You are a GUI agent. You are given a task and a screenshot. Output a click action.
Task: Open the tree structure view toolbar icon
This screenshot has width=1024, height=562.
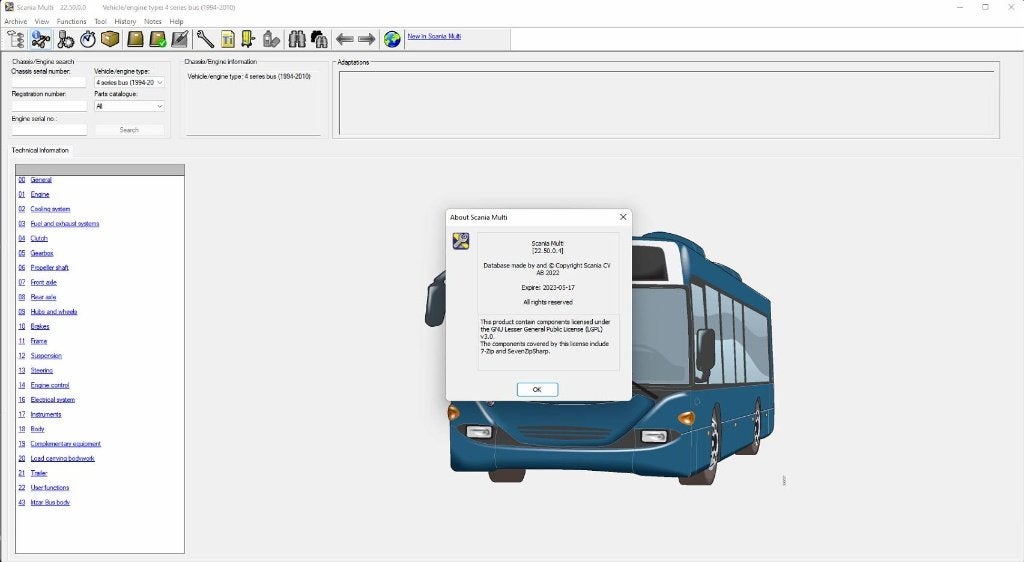(x=16, y=40)
